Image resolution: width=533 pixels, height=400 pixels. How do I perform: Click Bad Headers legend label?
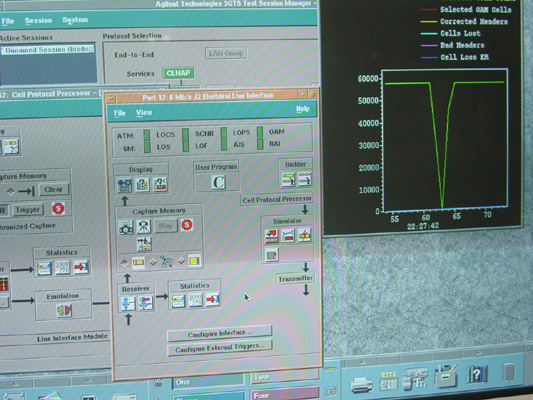(462, 45)
